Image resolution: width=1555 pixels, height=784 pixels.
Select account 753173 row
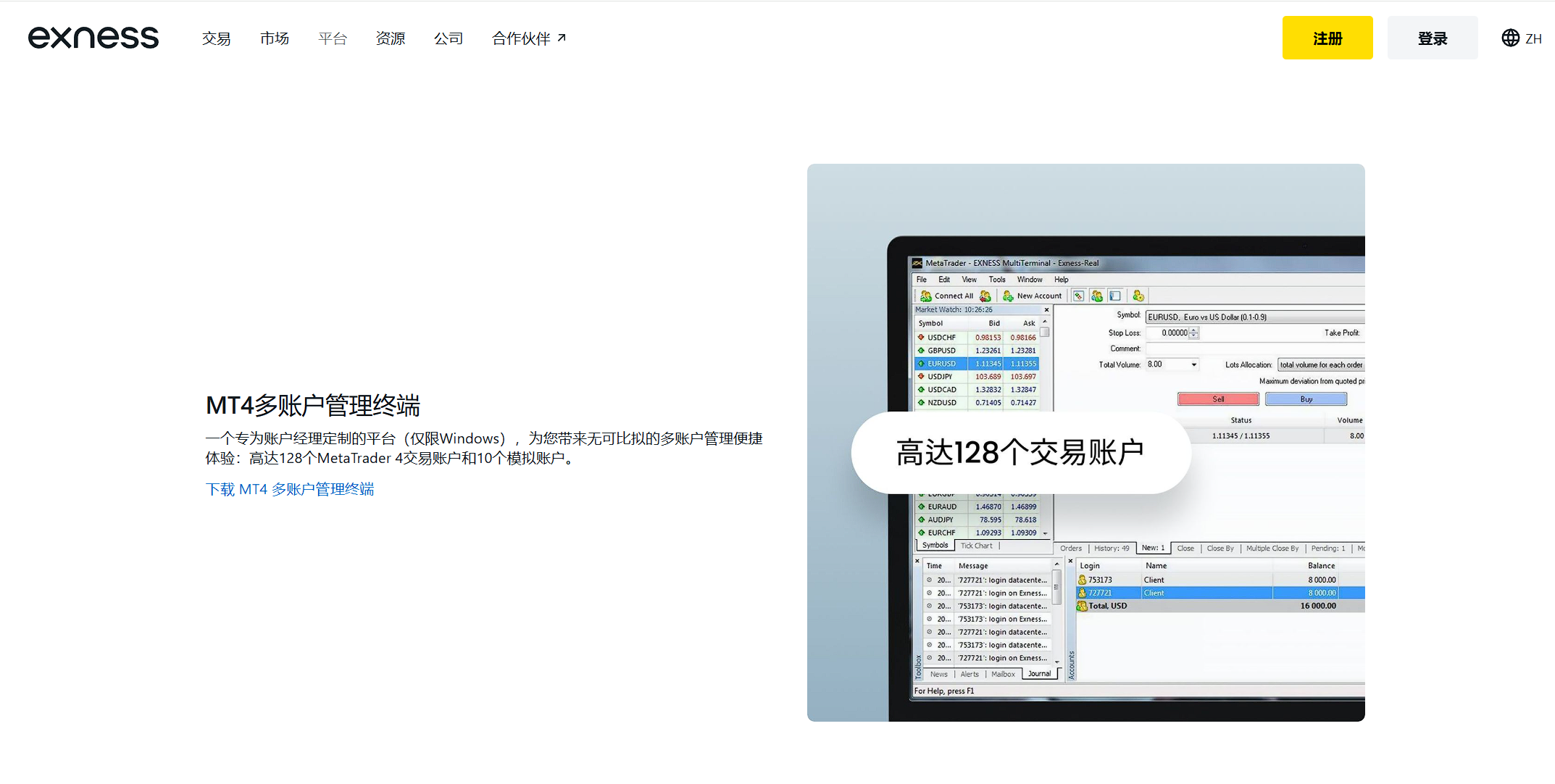(x=1220, y=580)
